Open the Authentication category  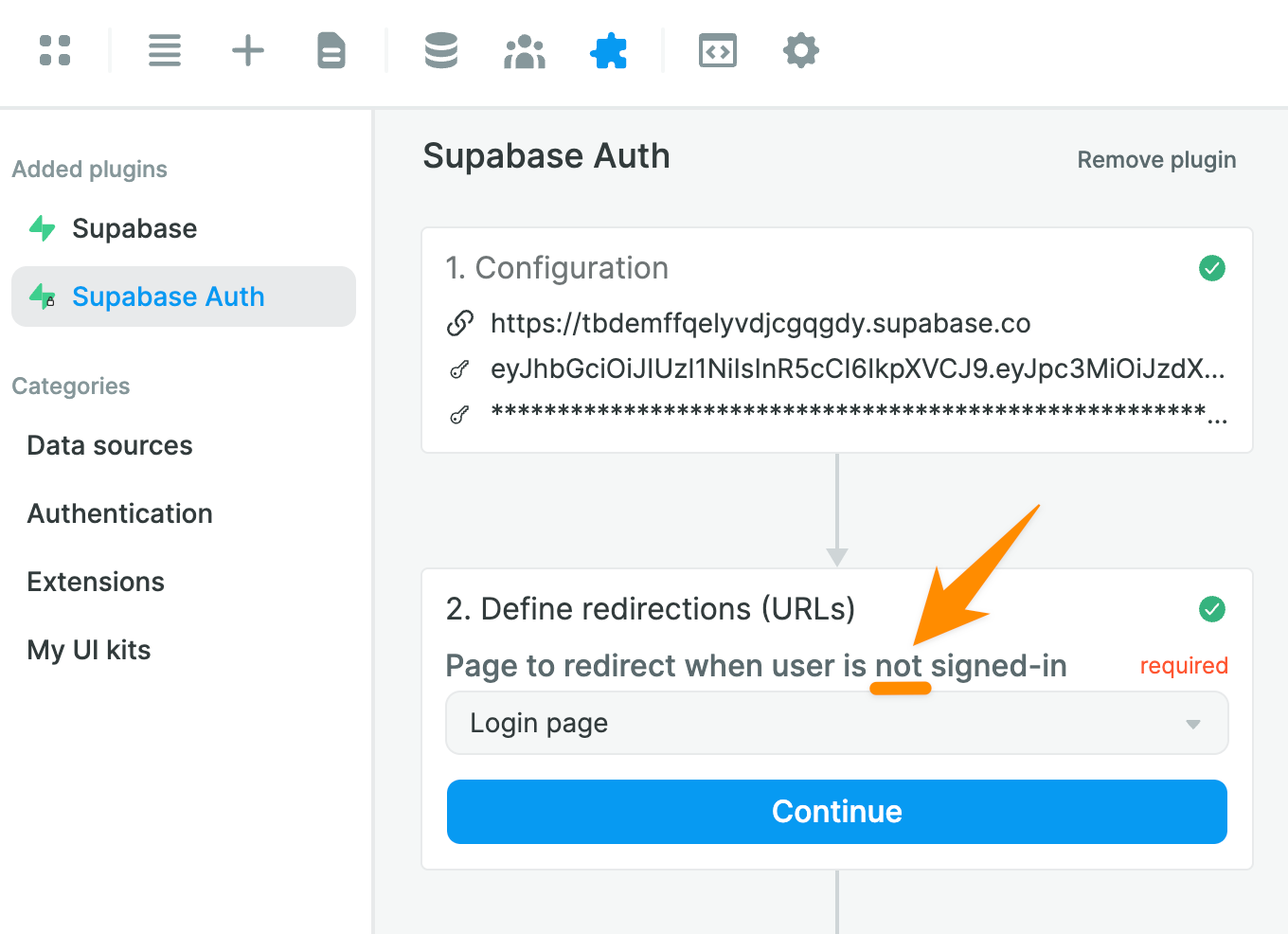point(120,513)
